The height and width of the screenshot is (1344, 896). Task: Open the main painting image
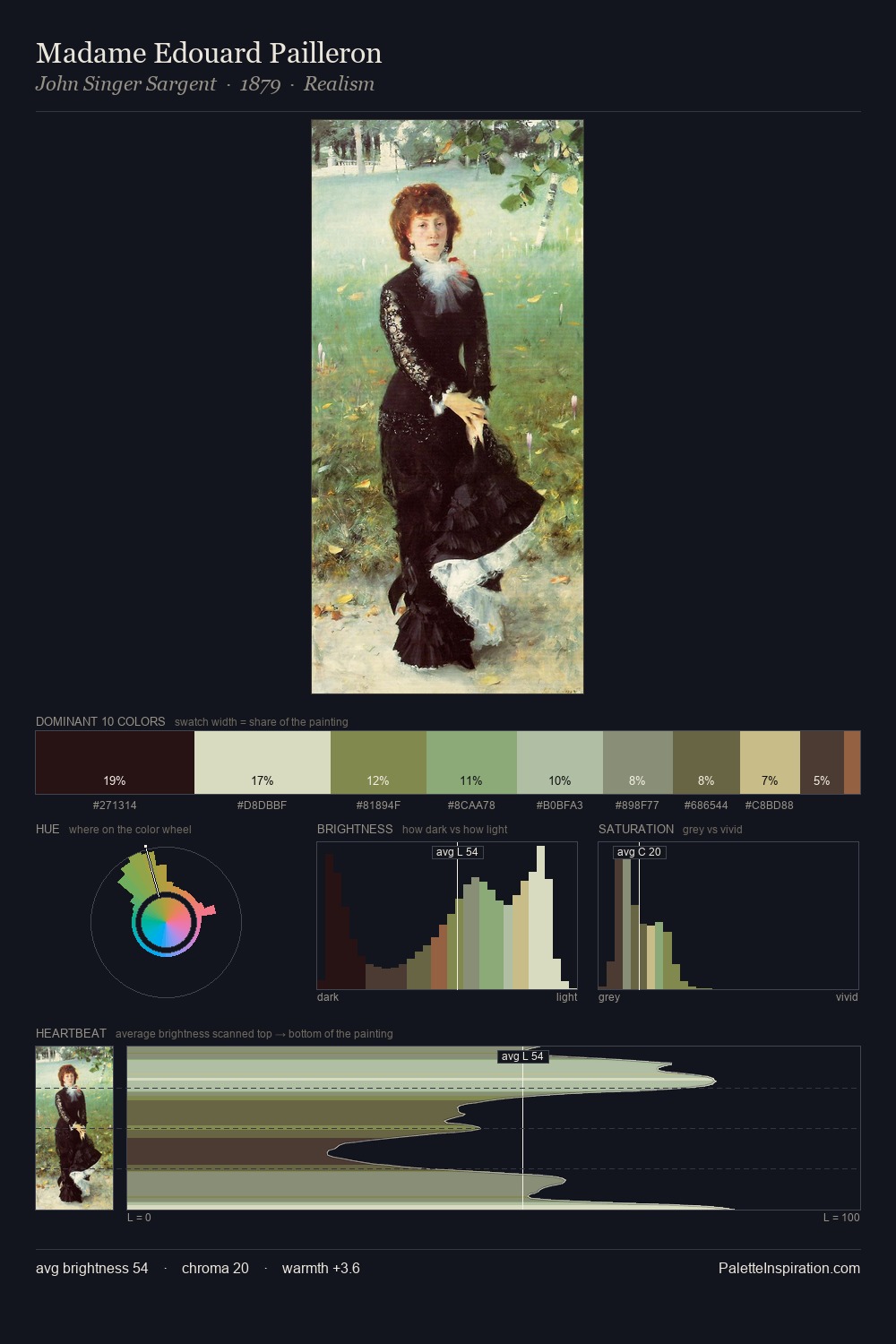[x=447, y=407]
